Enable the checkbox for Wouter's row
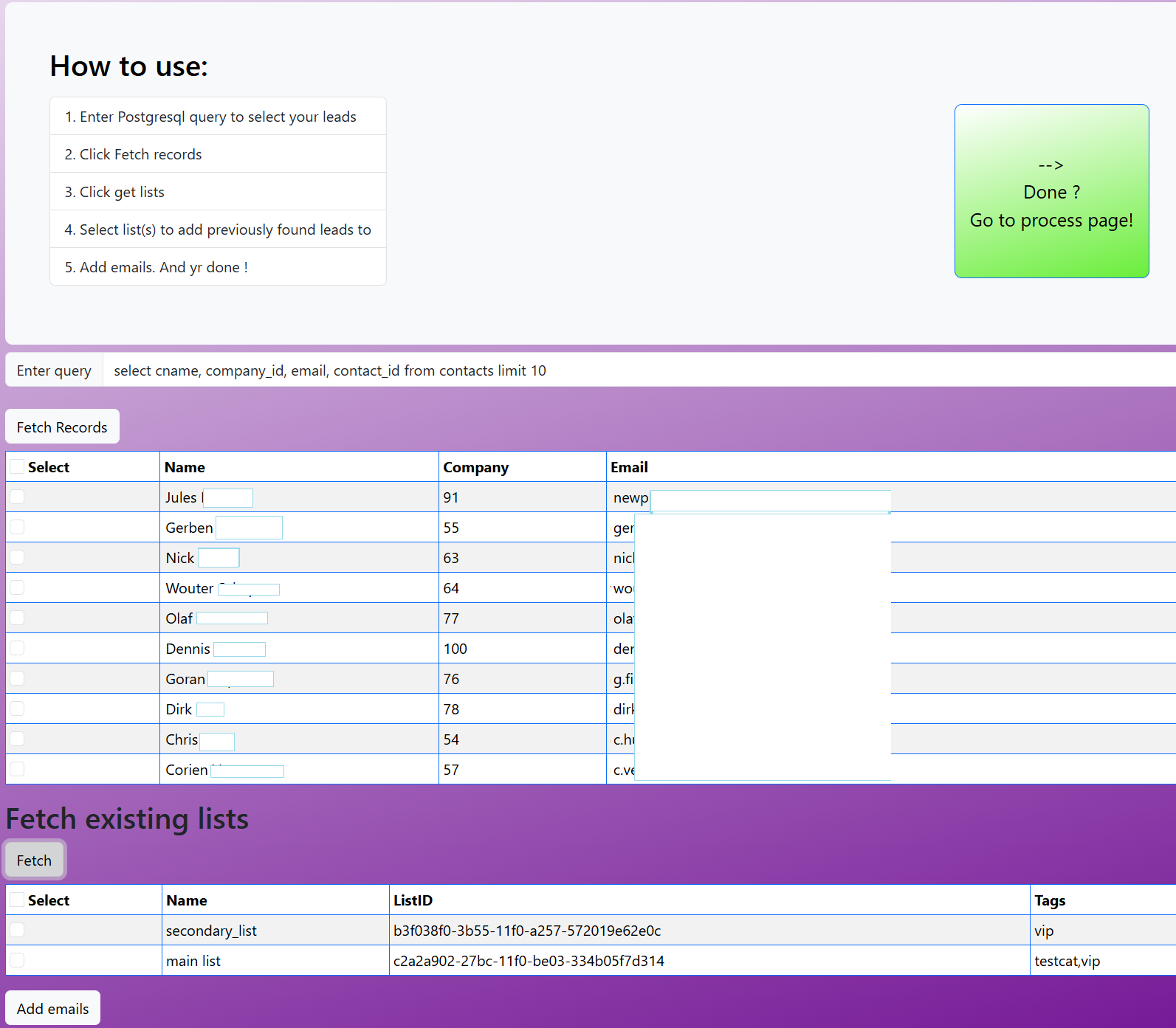Viewport: 1176px width, 1028px height. tap(17, 587)
